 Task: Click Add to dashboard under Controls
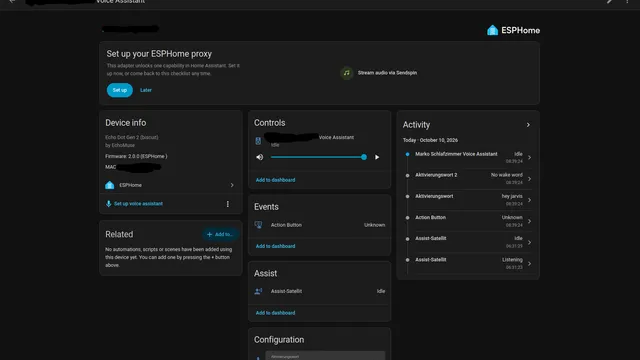coord(276,180)
